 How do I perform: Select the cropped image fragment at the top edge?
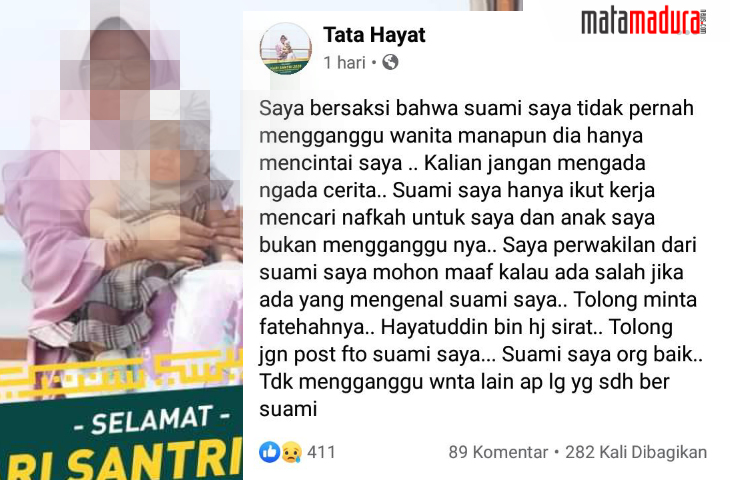coord(496,5)
